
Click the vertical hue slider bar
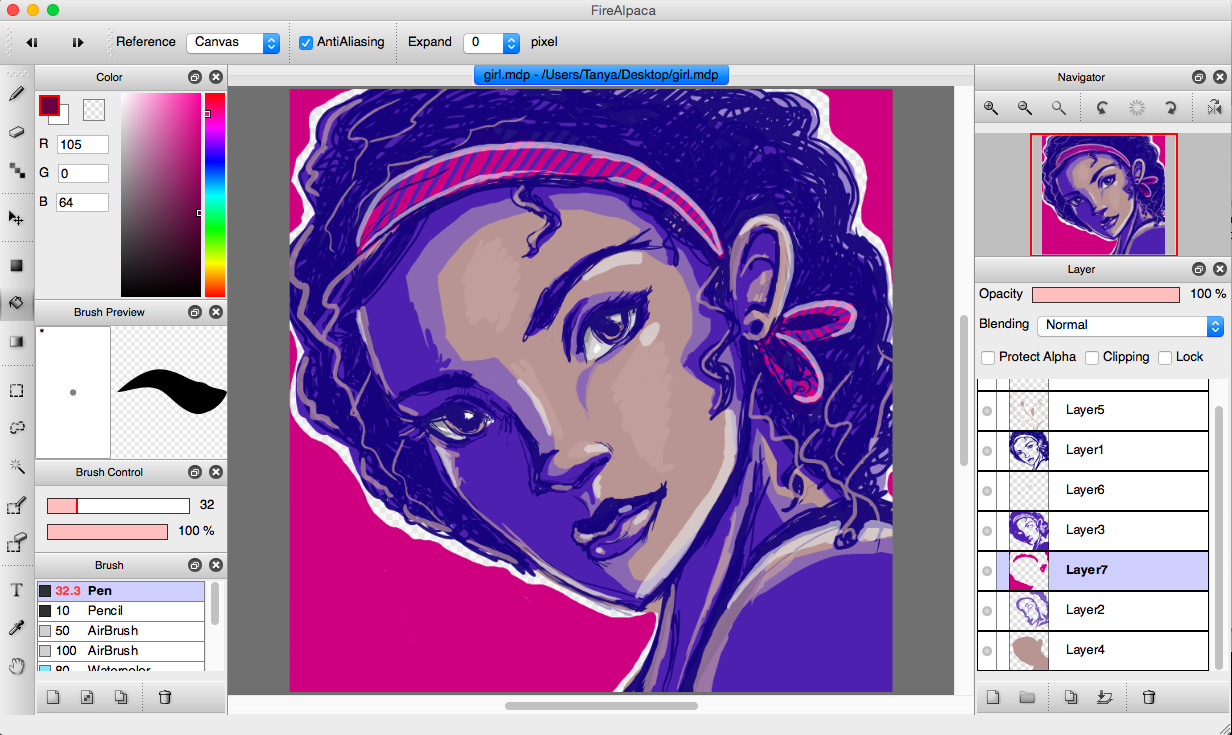click(215, 195)
